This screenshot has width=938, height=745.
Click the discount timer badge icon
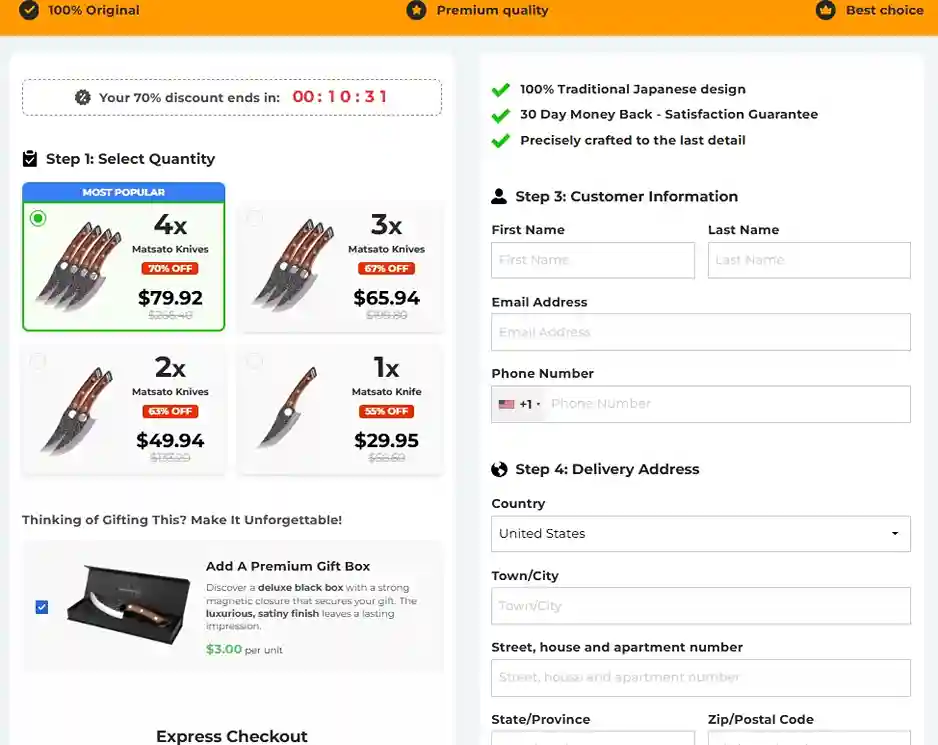tap(83, 97)
